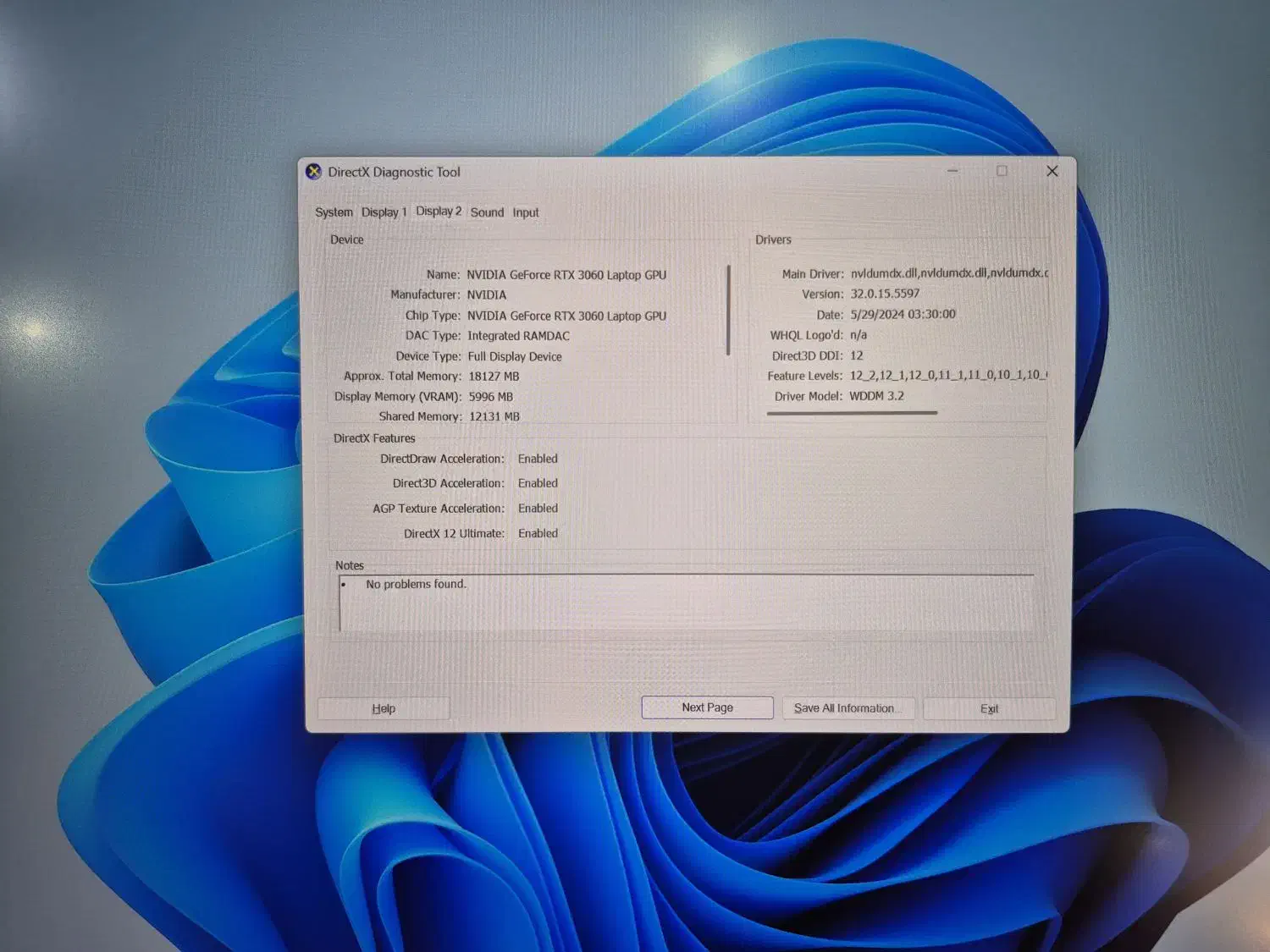Click the Feature Levels value text

(x=947, y=375)
